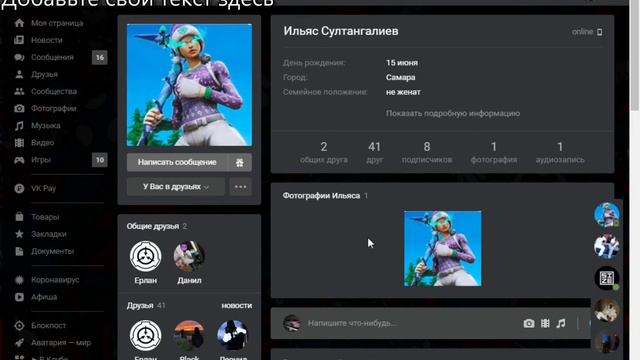Open the Друзья person icon
Viewport: 640px width, 360px height.
pos(19,74)
